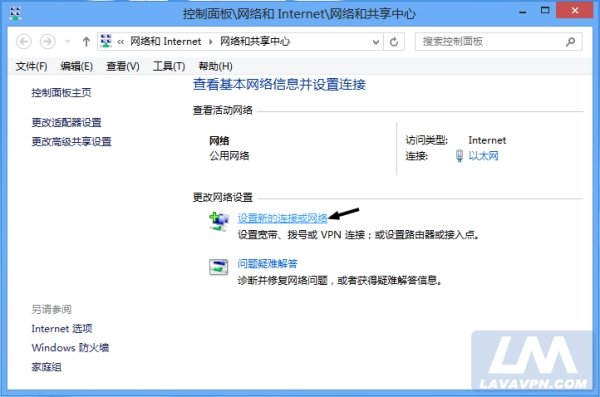Image resolution: width=600 pixels, height=397 pixels.
Task: Open Internet 选项
Action: (x=62, y=329)
